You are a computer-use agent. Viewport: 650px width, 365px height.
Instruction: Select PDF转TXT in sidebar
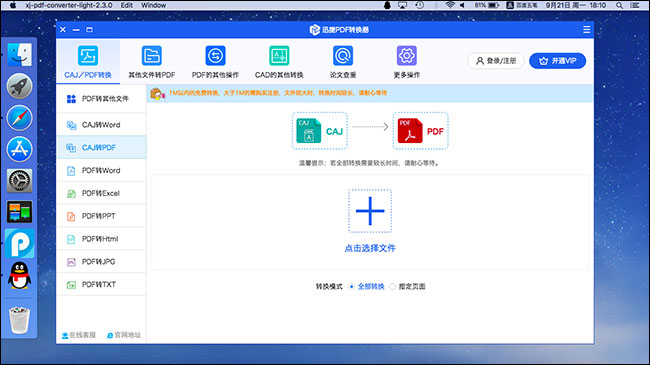[x=101, y=285]
